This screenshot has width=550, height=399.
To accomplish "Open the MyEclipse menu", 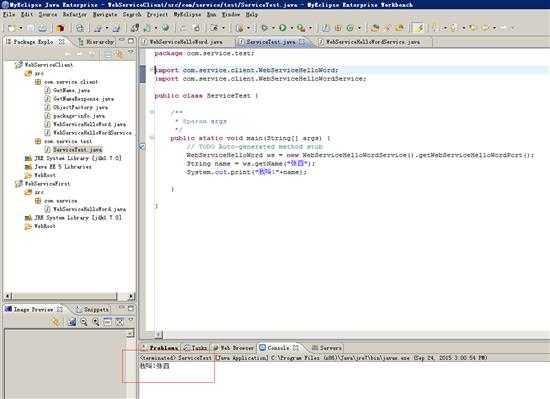I will point(187,14).
